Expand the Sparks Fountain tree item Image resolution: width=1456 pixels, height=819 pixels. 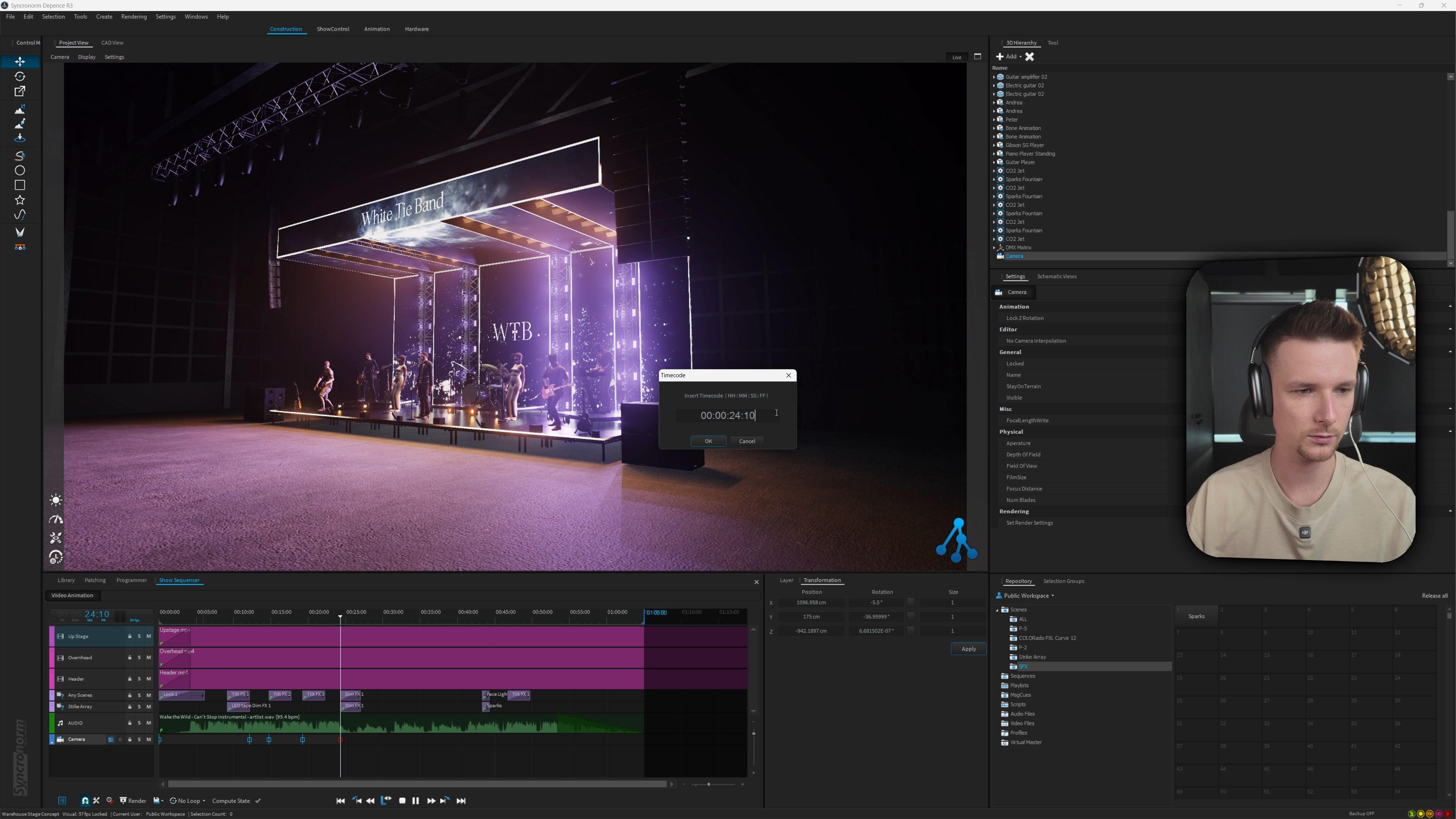click(x=994, y=179)
